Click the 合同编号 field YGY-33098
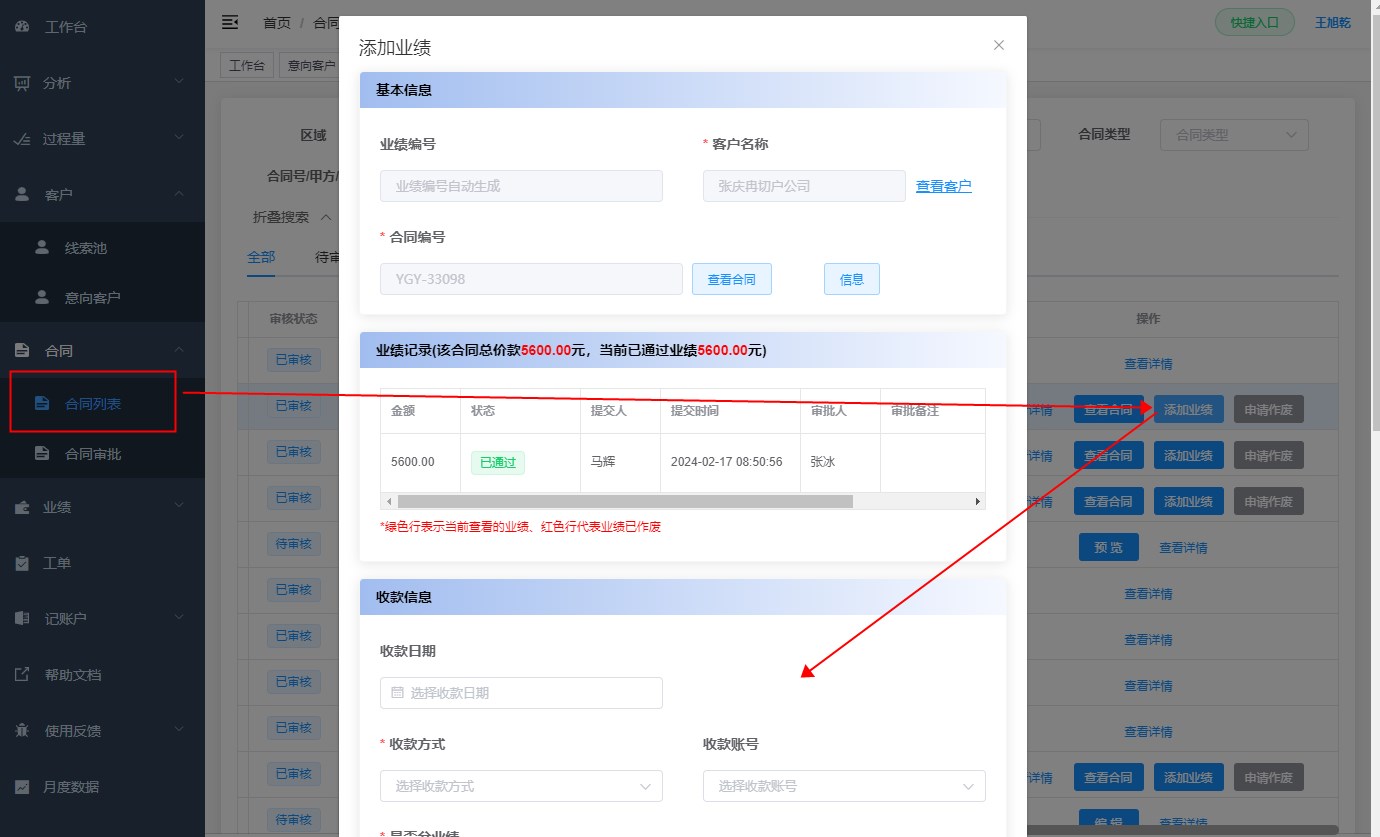The width and height of the screenshot is (1380, 837). pyautogui.click(x=531, y=279)
